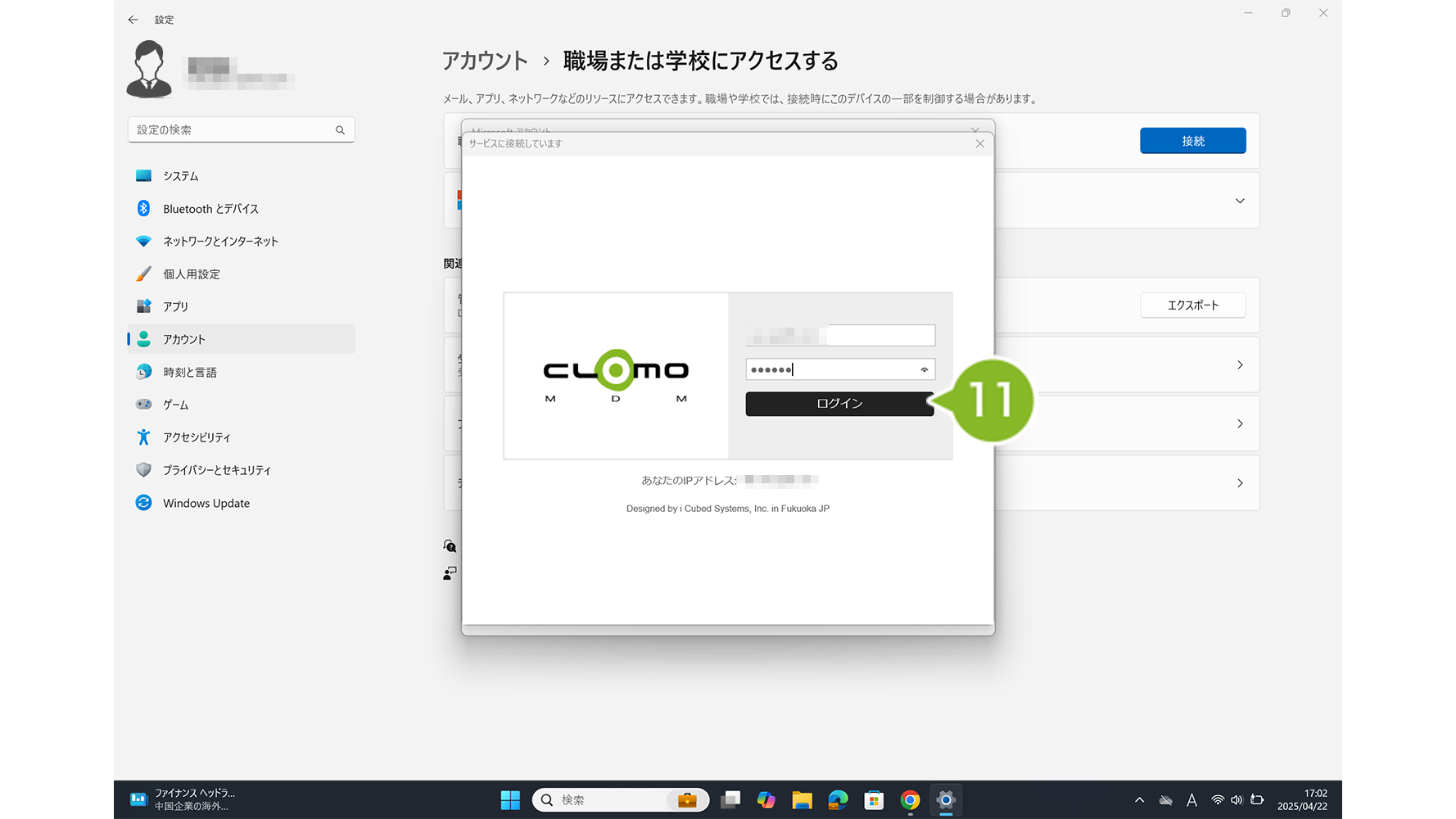Open File Explorer from taskbar
The height and width of the screenshot is (819, 1456).
(x=802, y=800)
